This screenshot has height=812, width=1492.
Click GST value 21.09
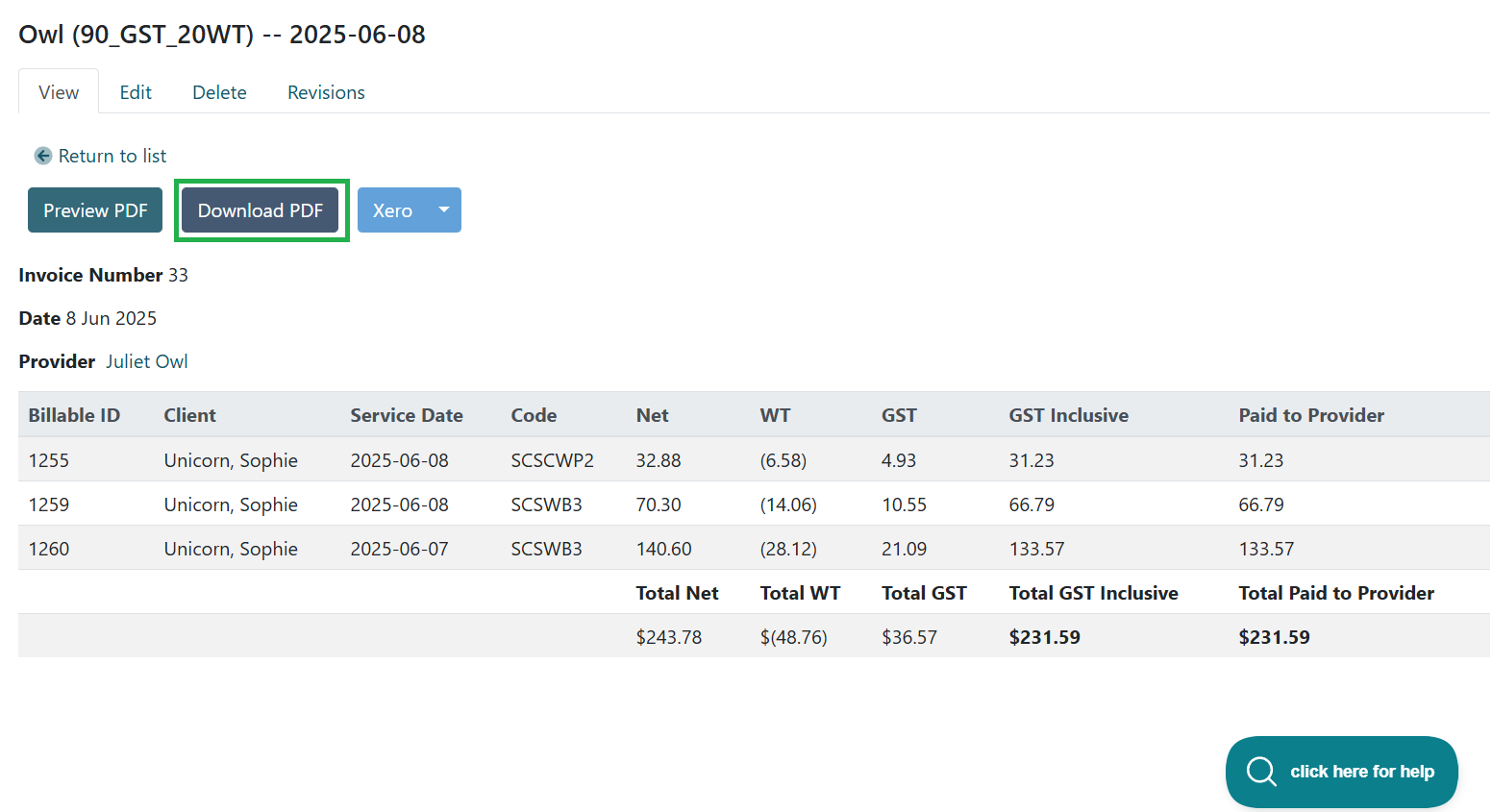(x=905, y=549)
